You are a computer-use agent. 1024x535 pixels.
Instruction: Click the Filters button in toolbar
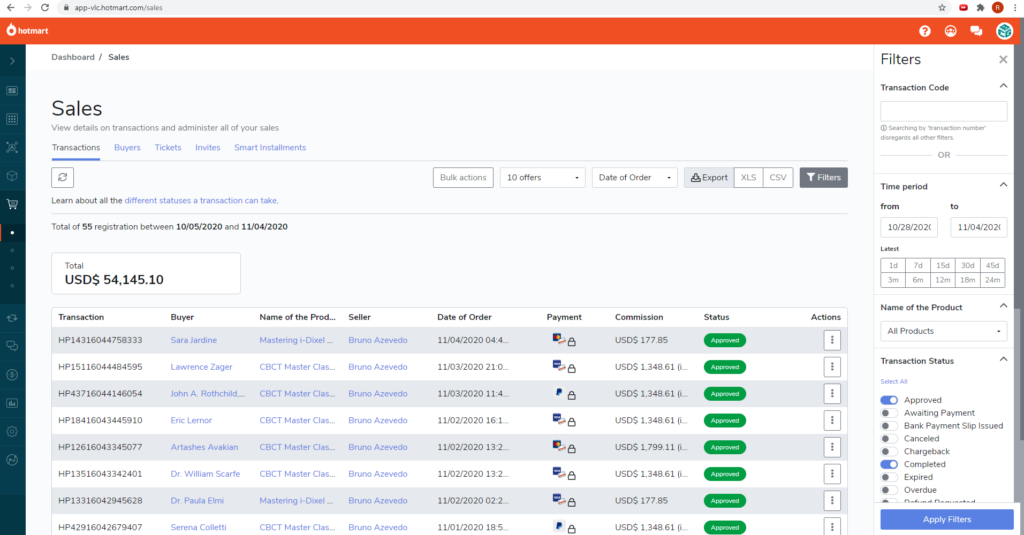pyautogui.click(x=824, y=178)
